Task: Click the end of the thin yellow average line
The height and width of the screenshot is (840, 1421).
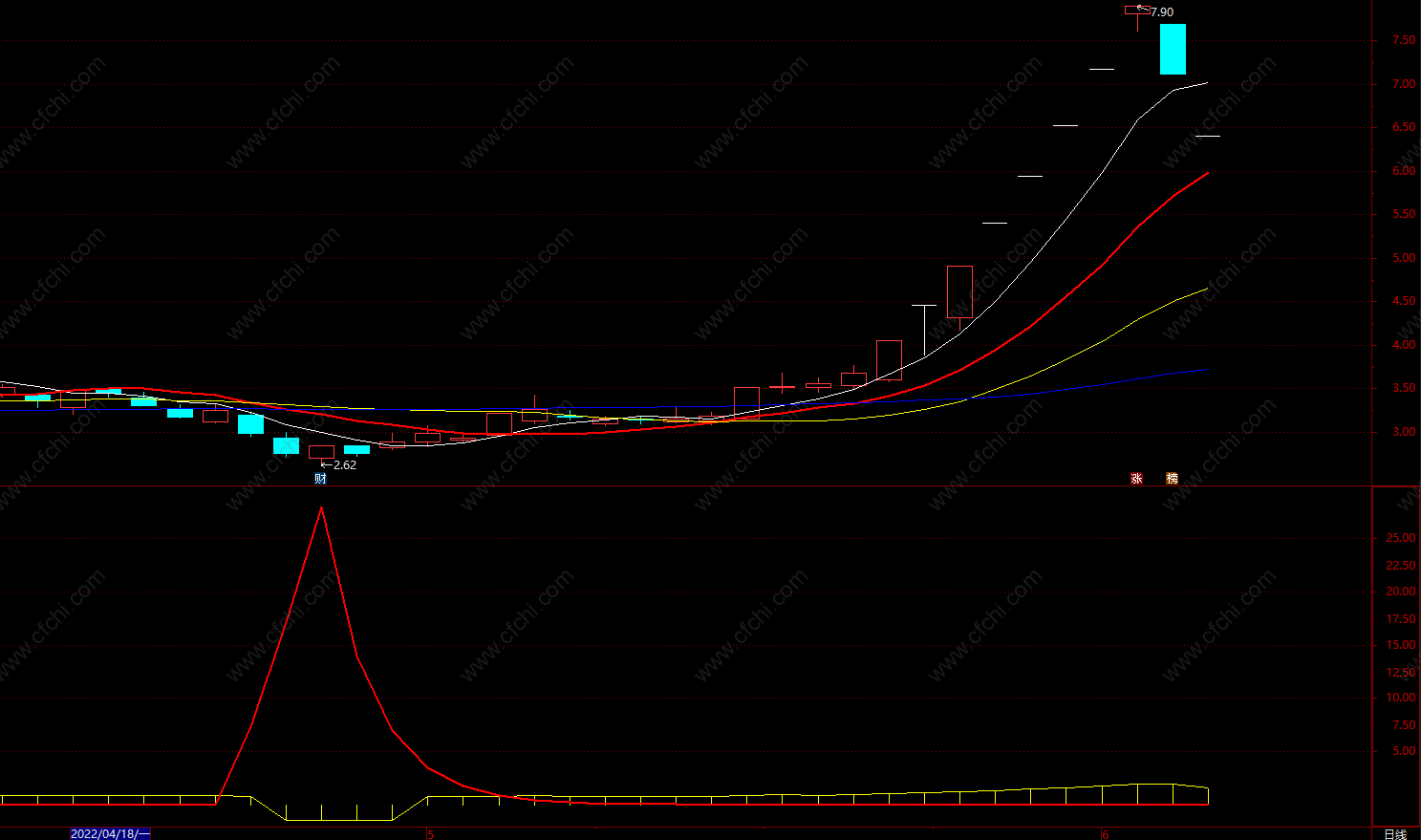Action: click(x=1207, y=289)
